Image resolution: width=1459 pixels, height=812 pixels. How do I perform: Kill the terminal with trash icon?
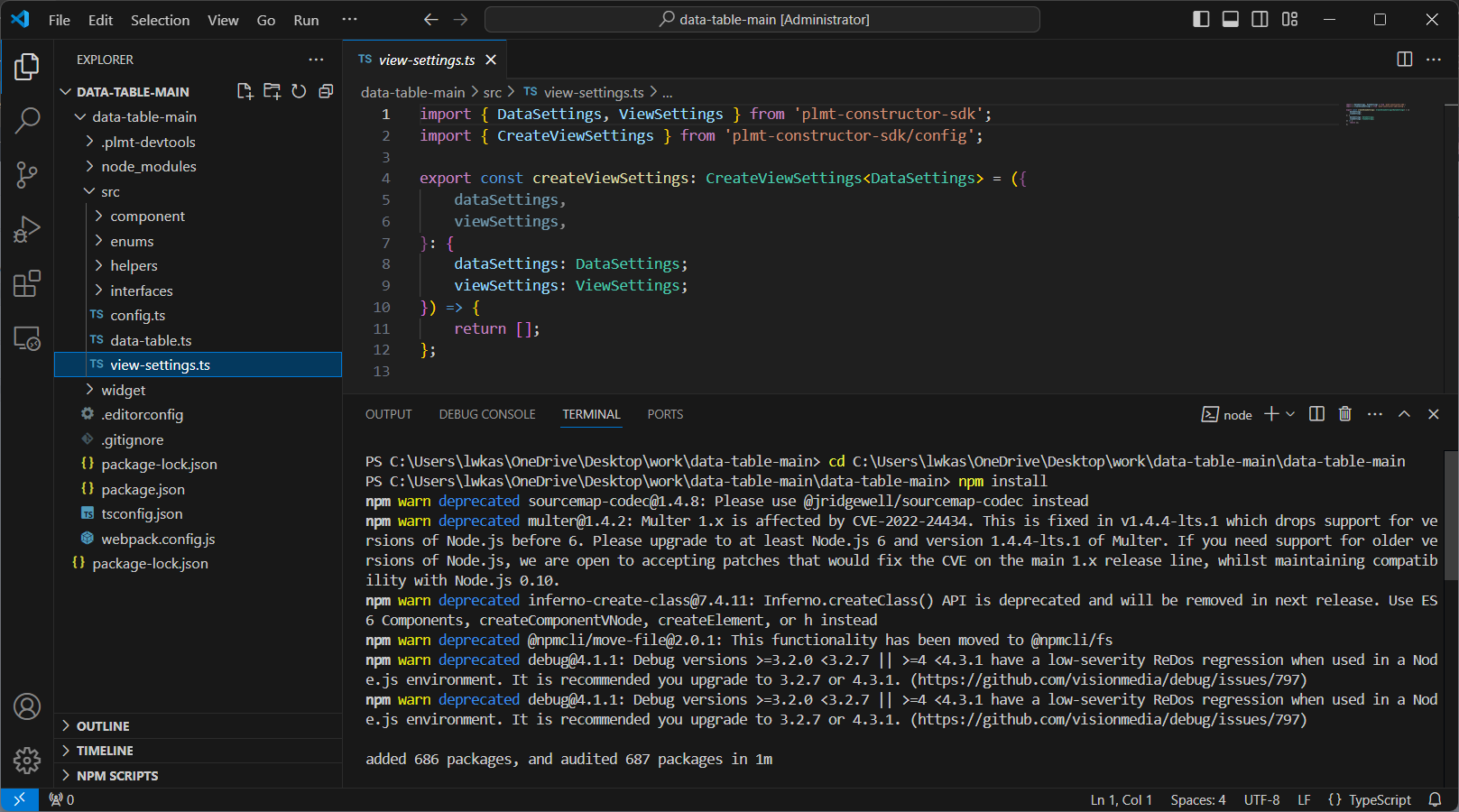(x=1344, y=414)
